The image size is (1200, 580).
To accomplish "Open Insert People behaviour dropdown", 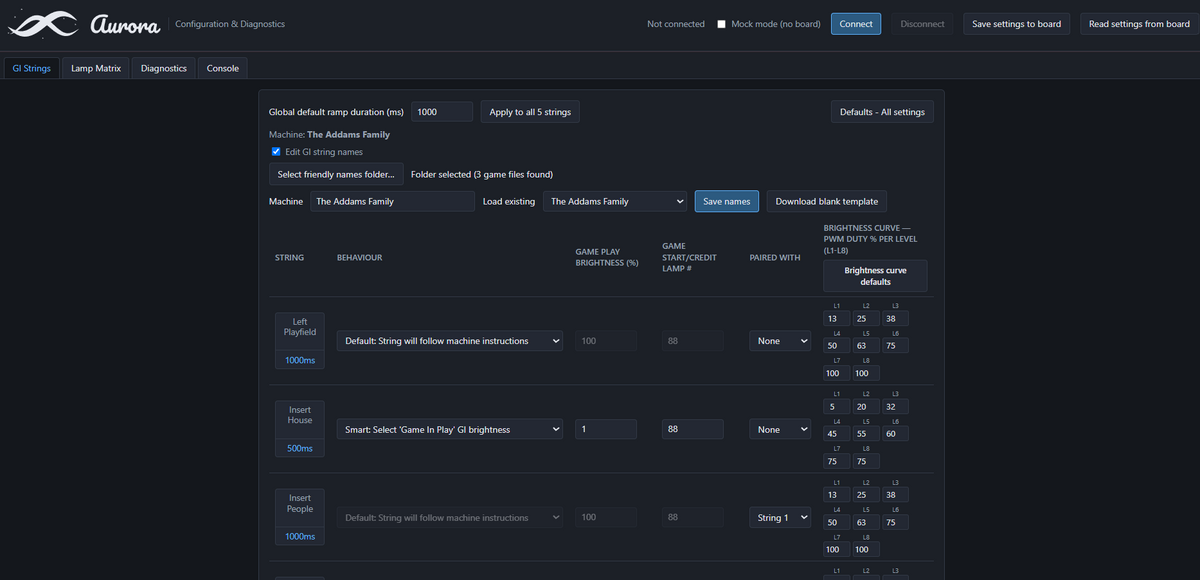I will (451, 517).
